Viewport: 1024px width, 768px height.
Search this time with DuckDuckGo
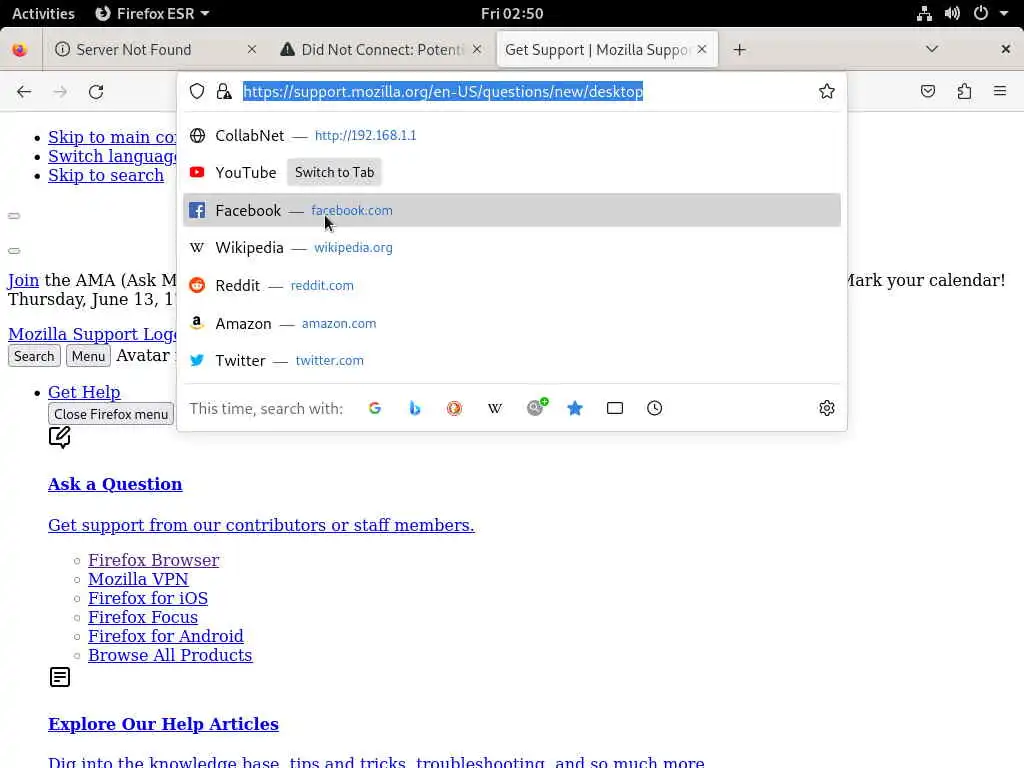click(455, 408)
